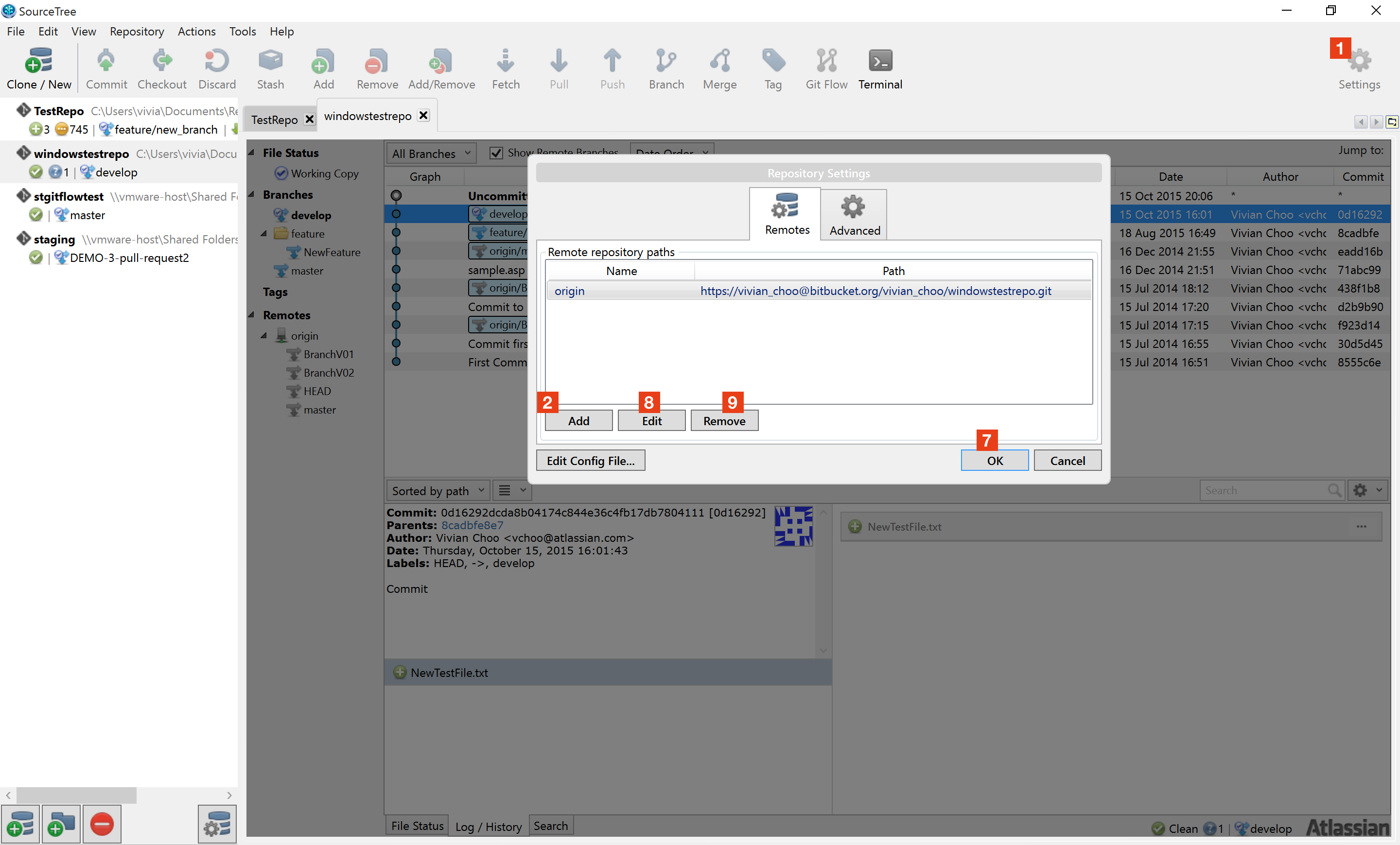
Task: Select the Actions menu item
Action: 195,31
